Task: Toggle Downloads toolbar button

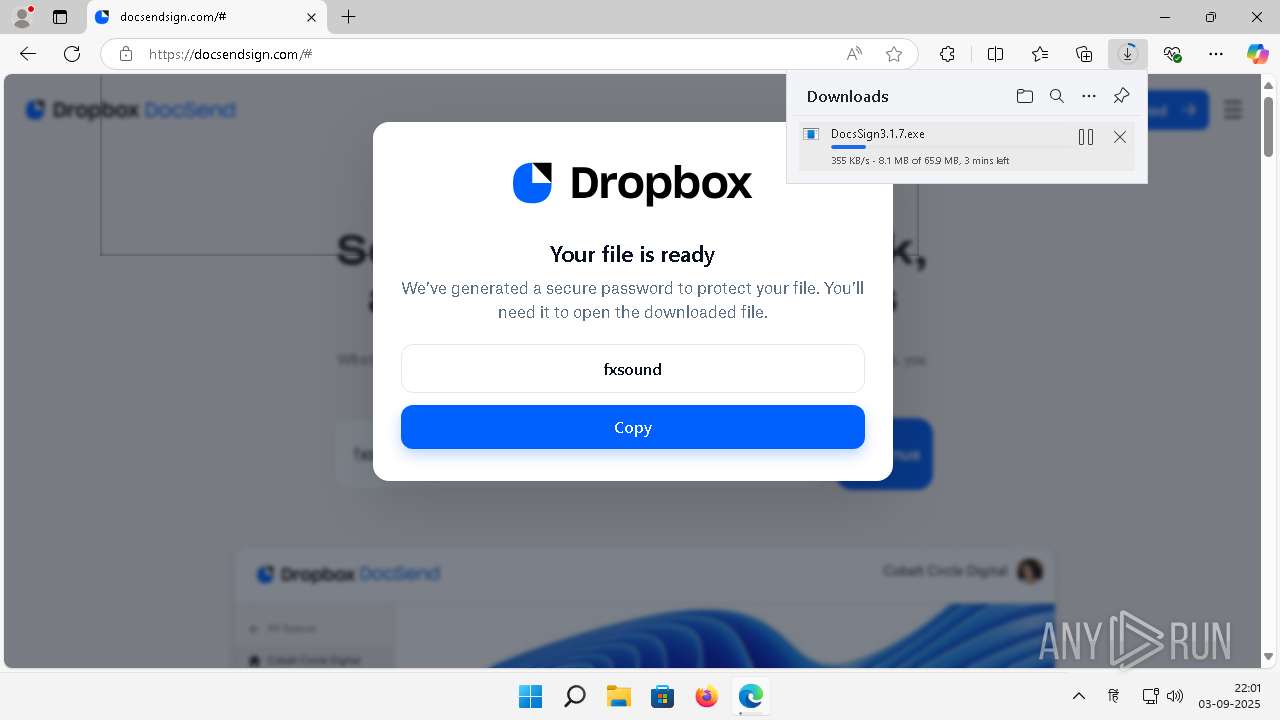Action: point(1128,54)
